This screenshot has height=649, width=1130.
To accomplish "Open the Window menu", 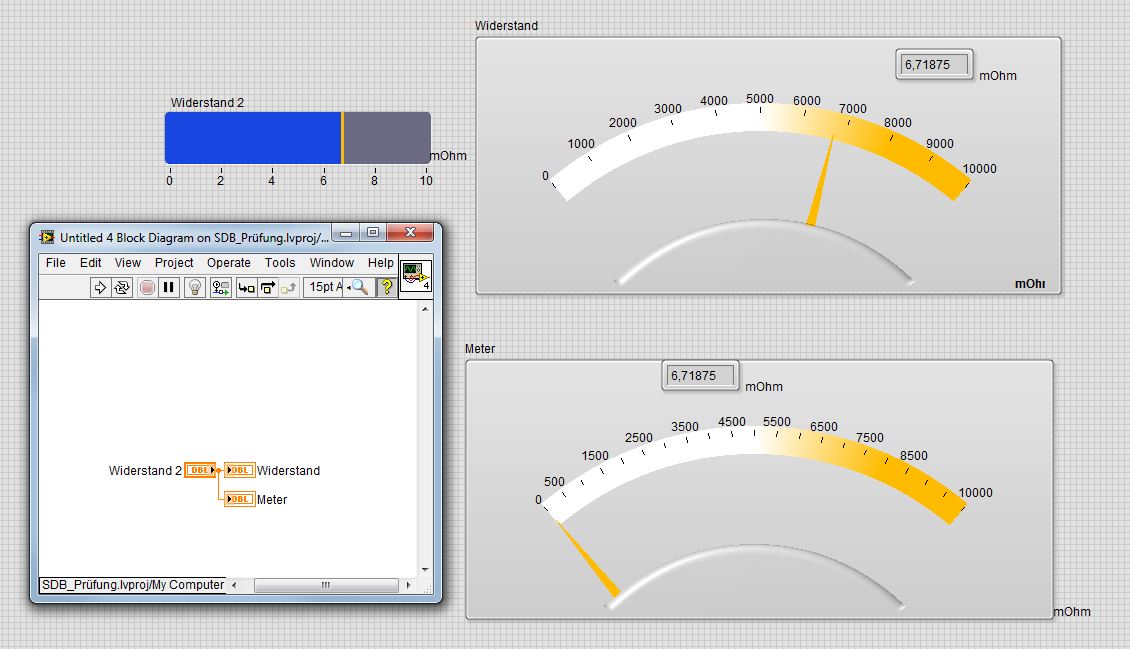I will [332, 263].
